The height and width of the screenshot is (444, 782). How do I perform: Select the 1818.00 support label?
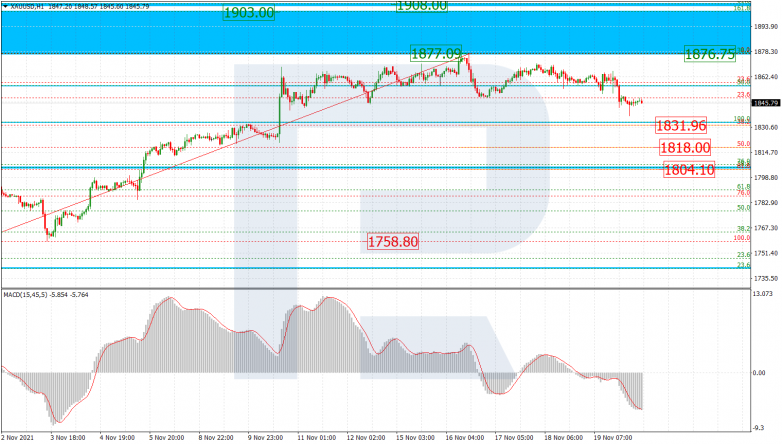685,148
